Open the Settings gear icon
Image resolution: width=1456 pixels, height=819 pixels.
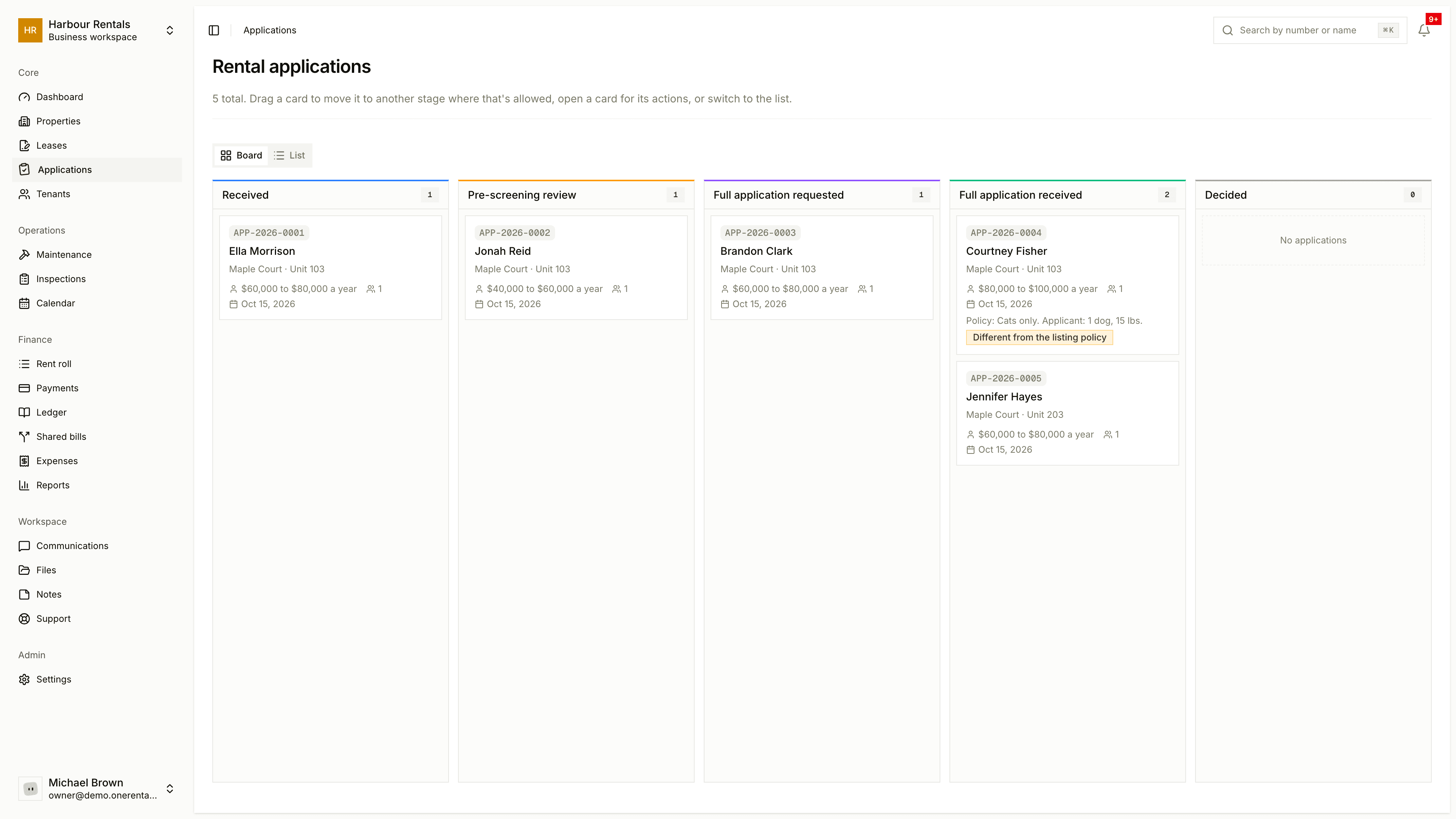click(x=24, y=679)
